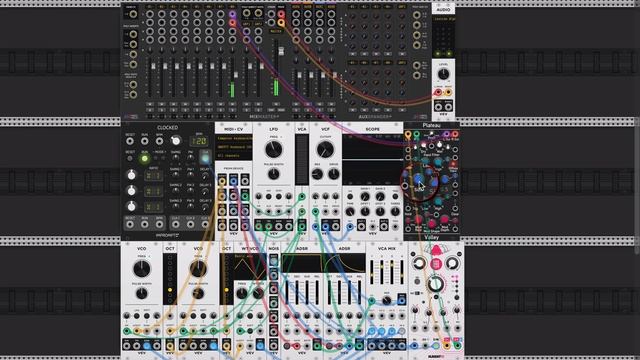Adjust the LFO PULSE WIDTH knob
This screenshot has height=360, width=640.
(x=273, y=174)
